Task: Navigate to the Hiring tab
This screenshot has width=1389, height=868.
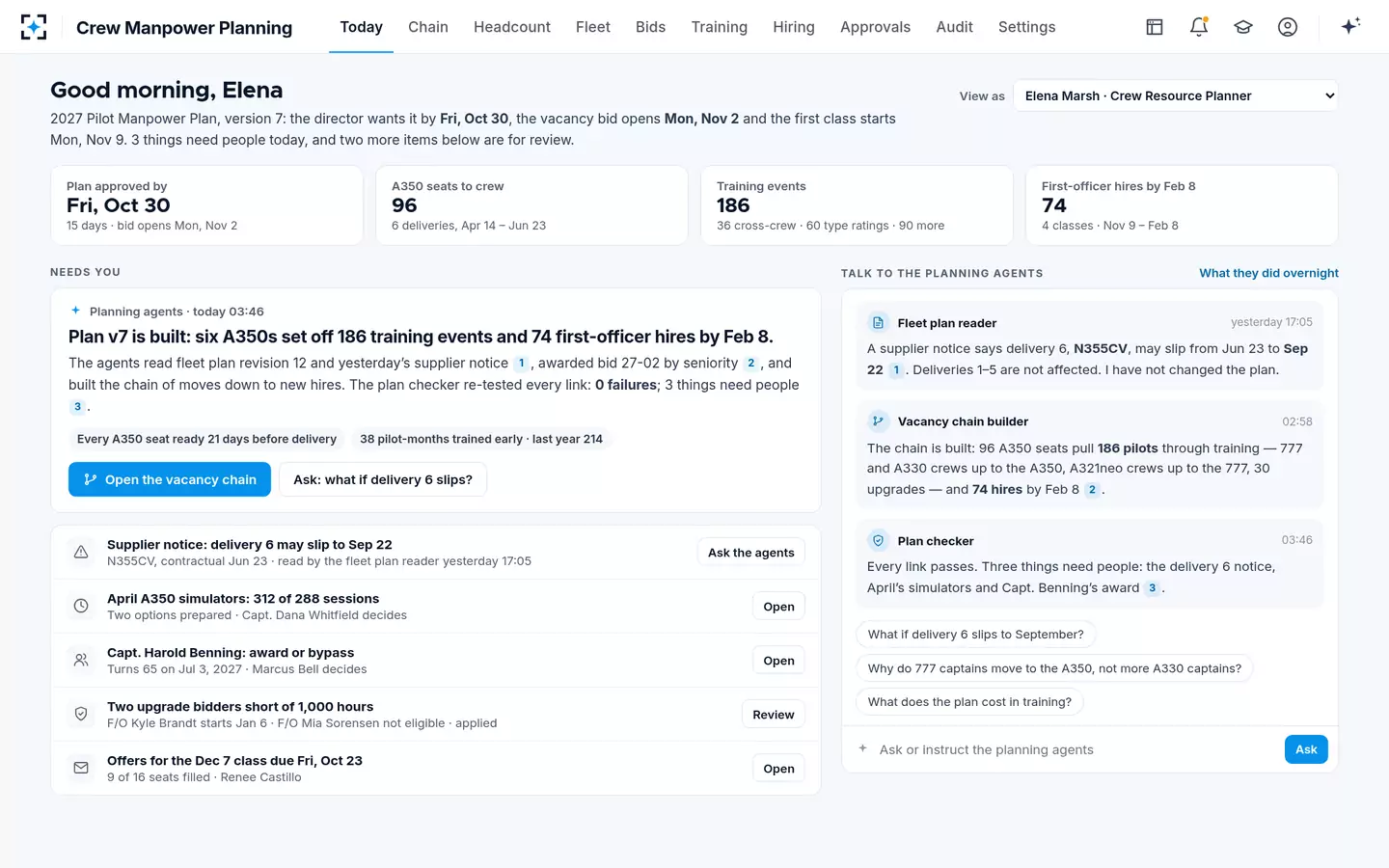Action: click(794, 27)
